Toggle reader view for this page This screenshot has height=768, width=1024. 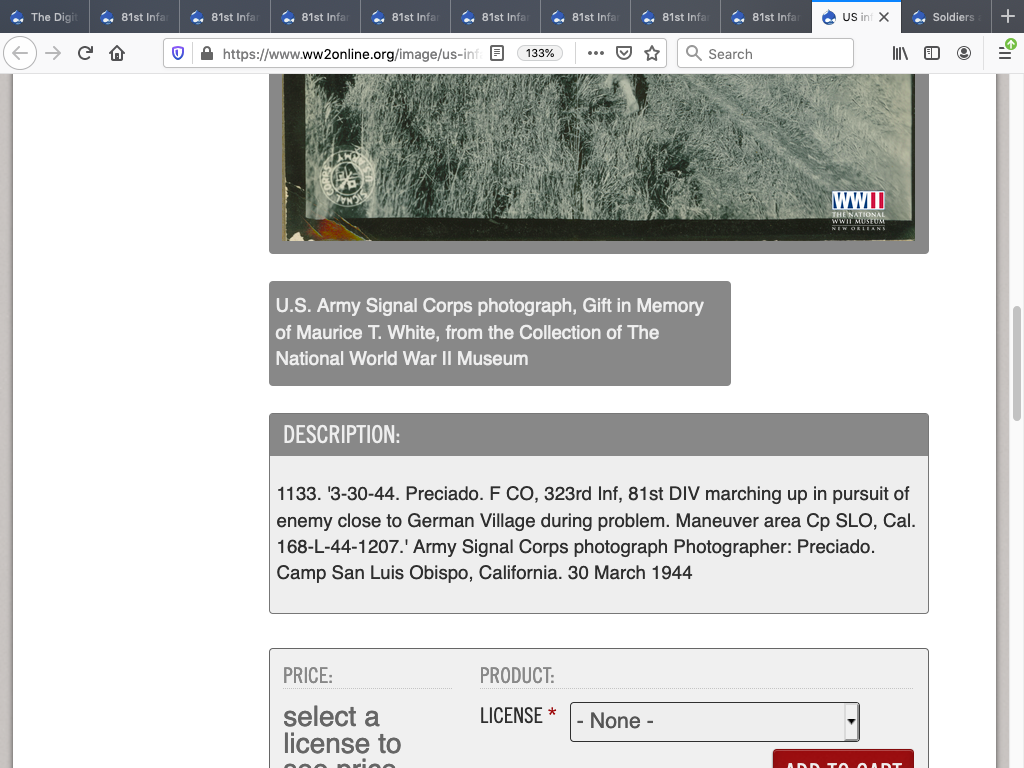point(497,54)
